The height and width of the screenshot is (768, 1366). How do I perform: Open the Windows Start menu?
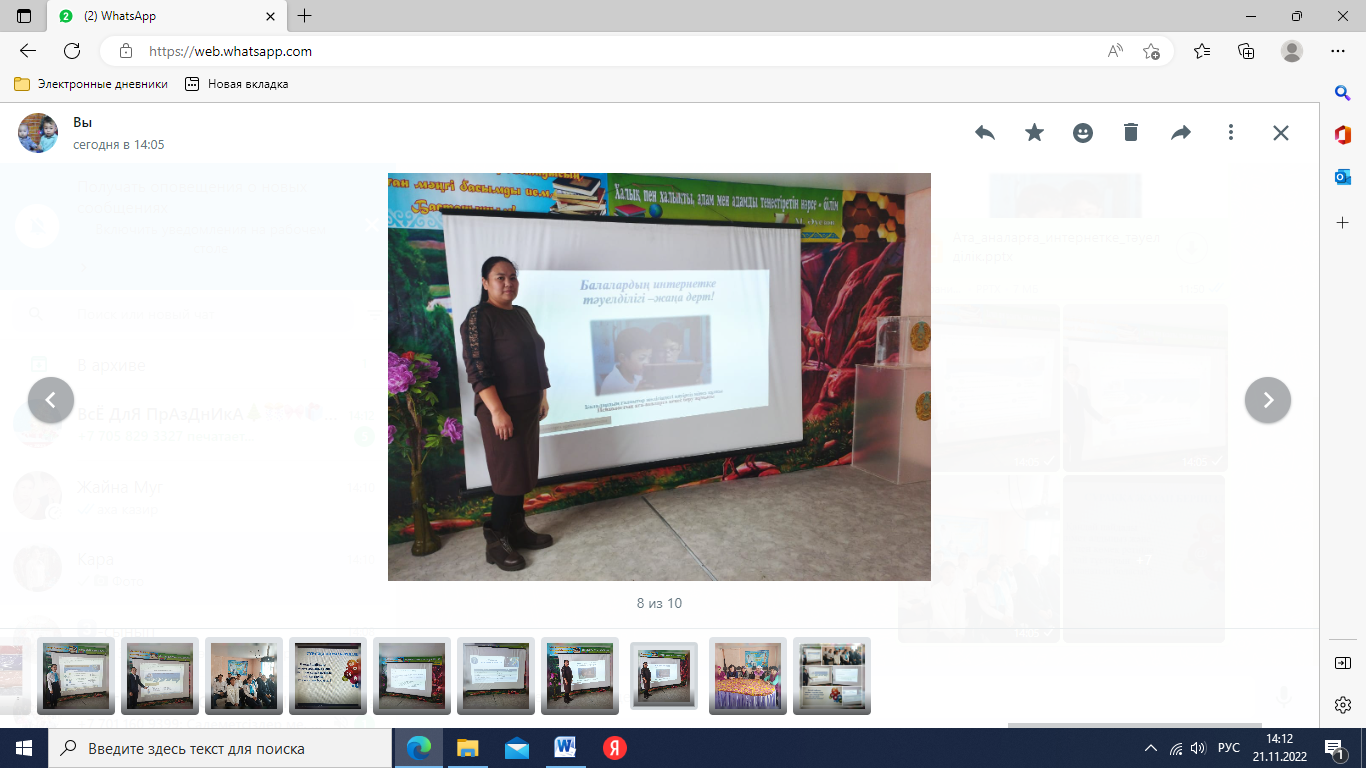[24, 748]
